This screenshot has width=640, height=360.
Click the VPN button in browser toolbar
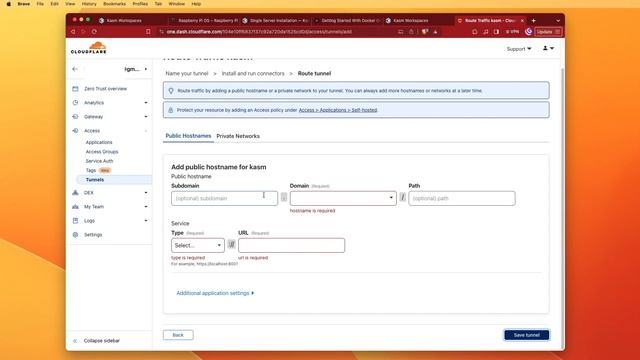[x=512, y=31]
